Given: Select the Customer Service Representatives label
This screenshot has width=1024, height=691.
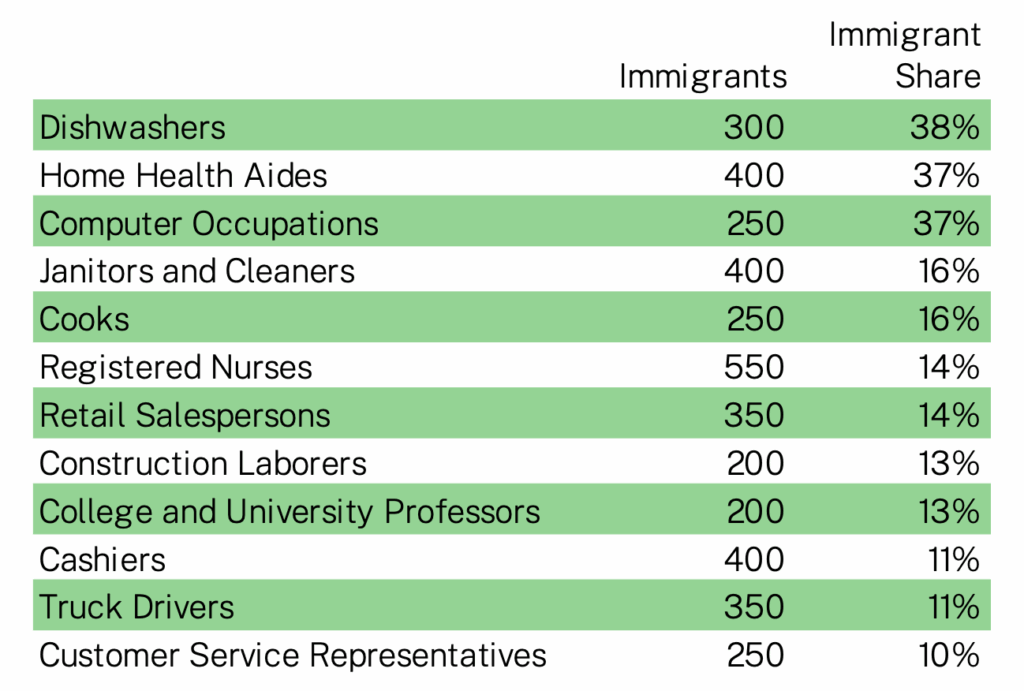Looking at the screenshot, I should click(293, 655).
